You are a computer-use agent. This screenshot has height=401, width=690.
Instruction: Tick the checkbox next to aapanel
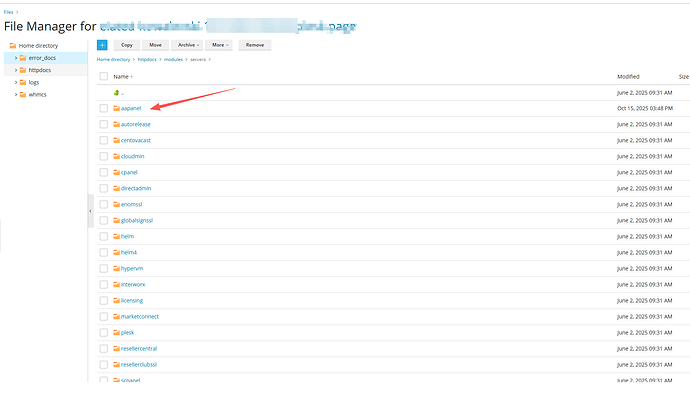(x=103, y=108)
